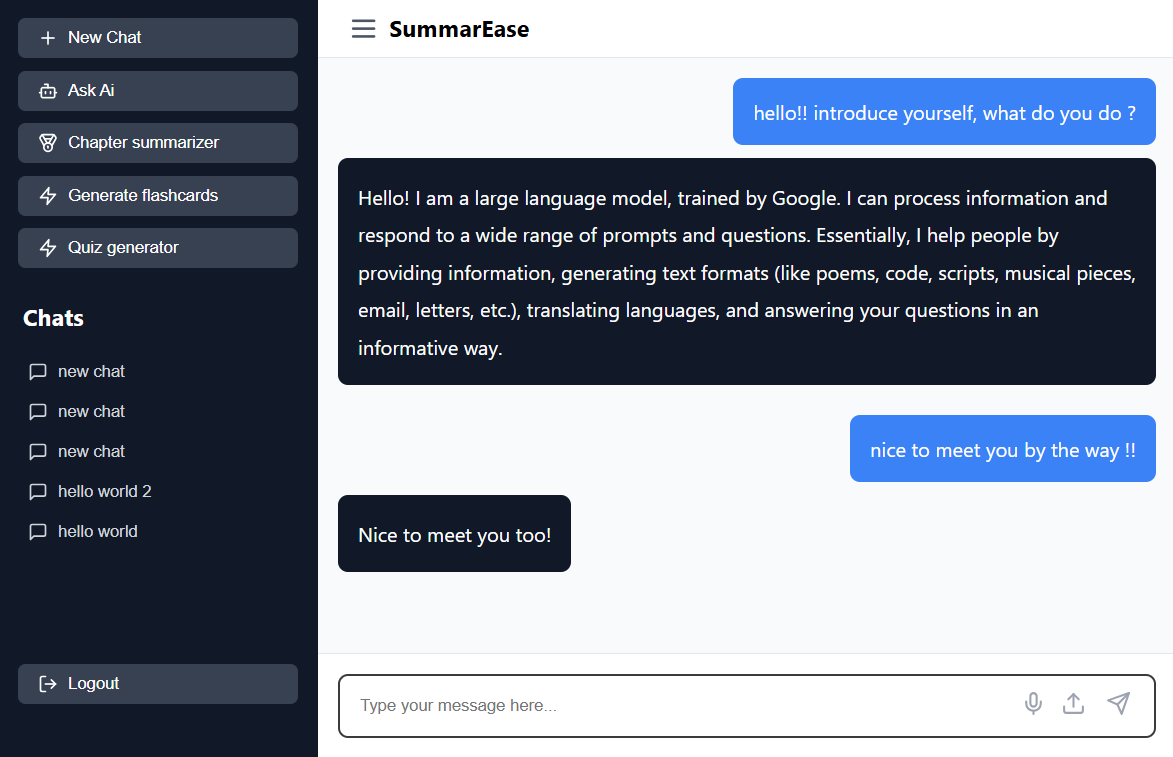This screenshot has width=1173, height=757.
Task: Click the plus icon on New Chat
Action: coord(48,38)
